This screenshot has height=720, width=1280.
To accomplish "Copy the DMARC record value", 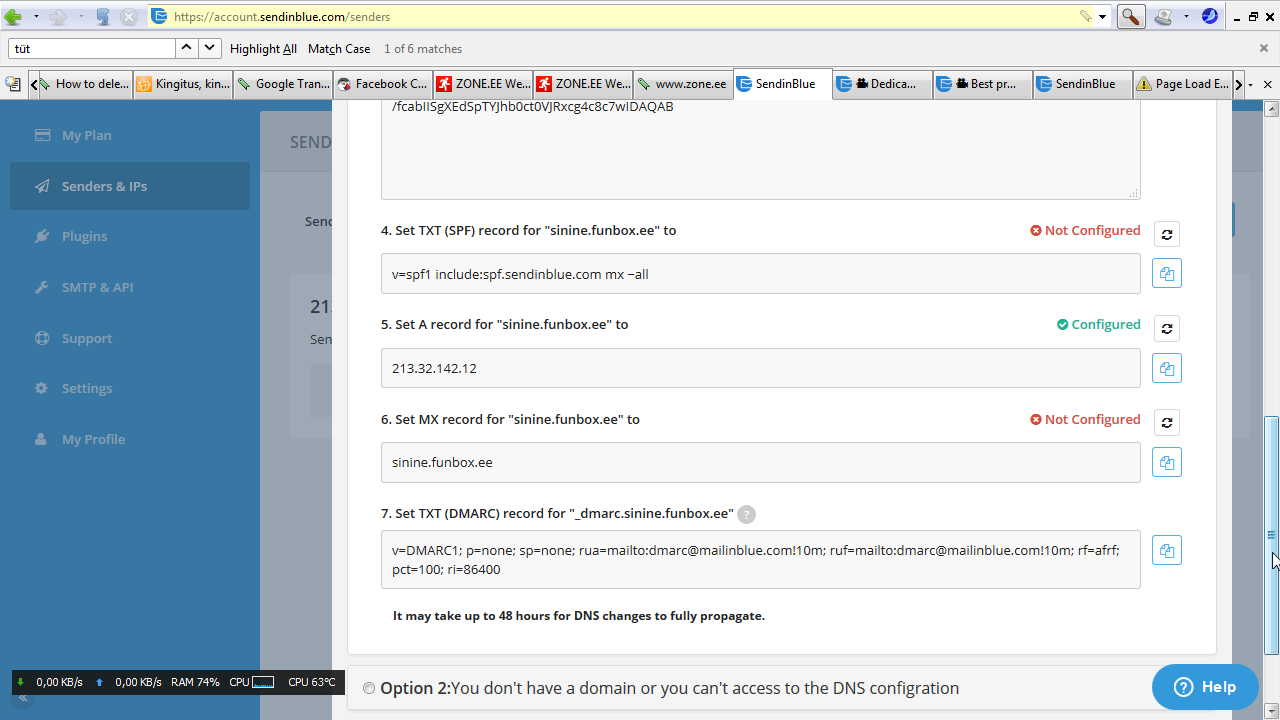I will [1167, 550].
